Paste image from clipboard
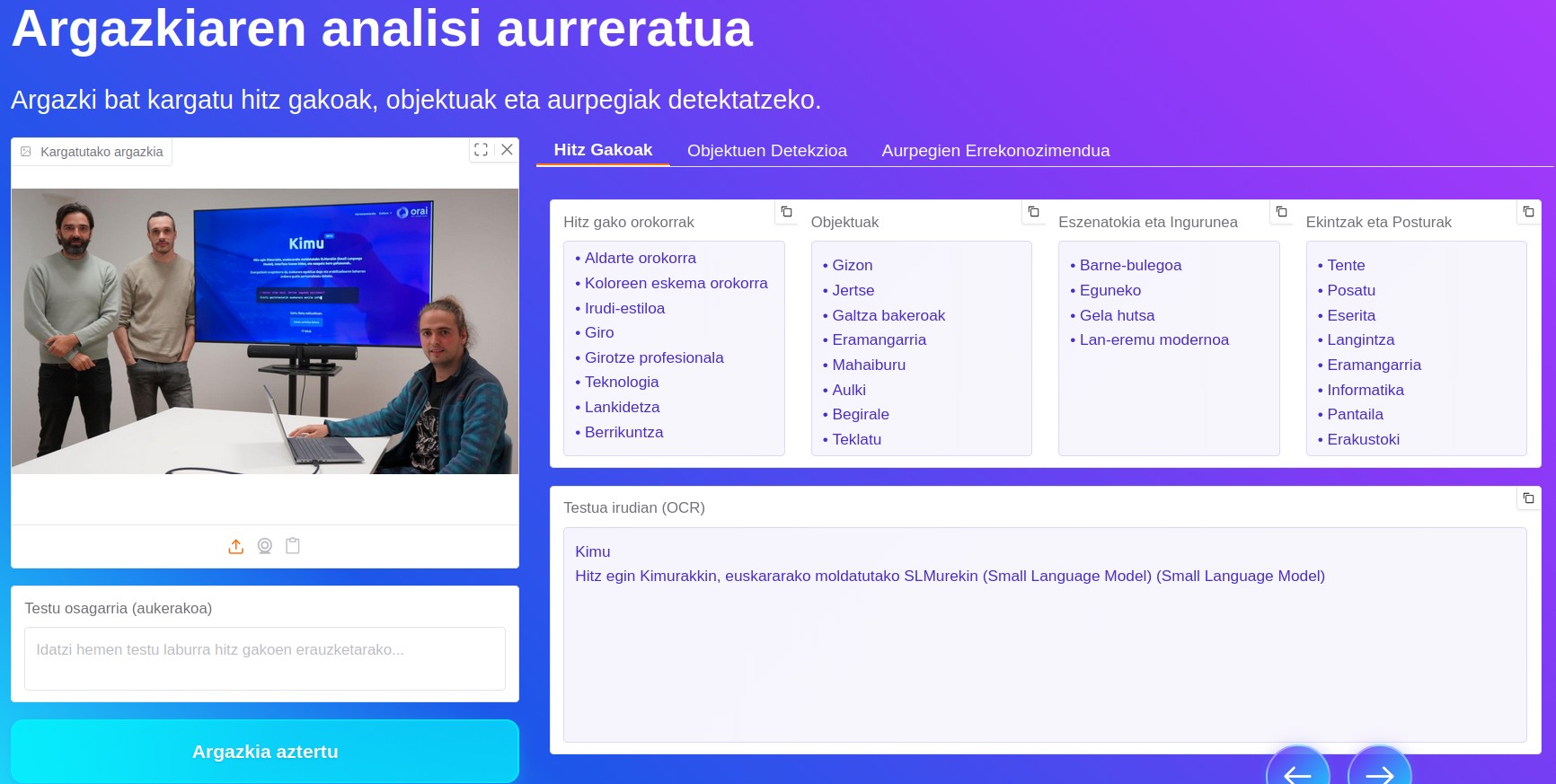This screenshot has width=1556, height=784. pyautogui.click(x=293, y=546)
